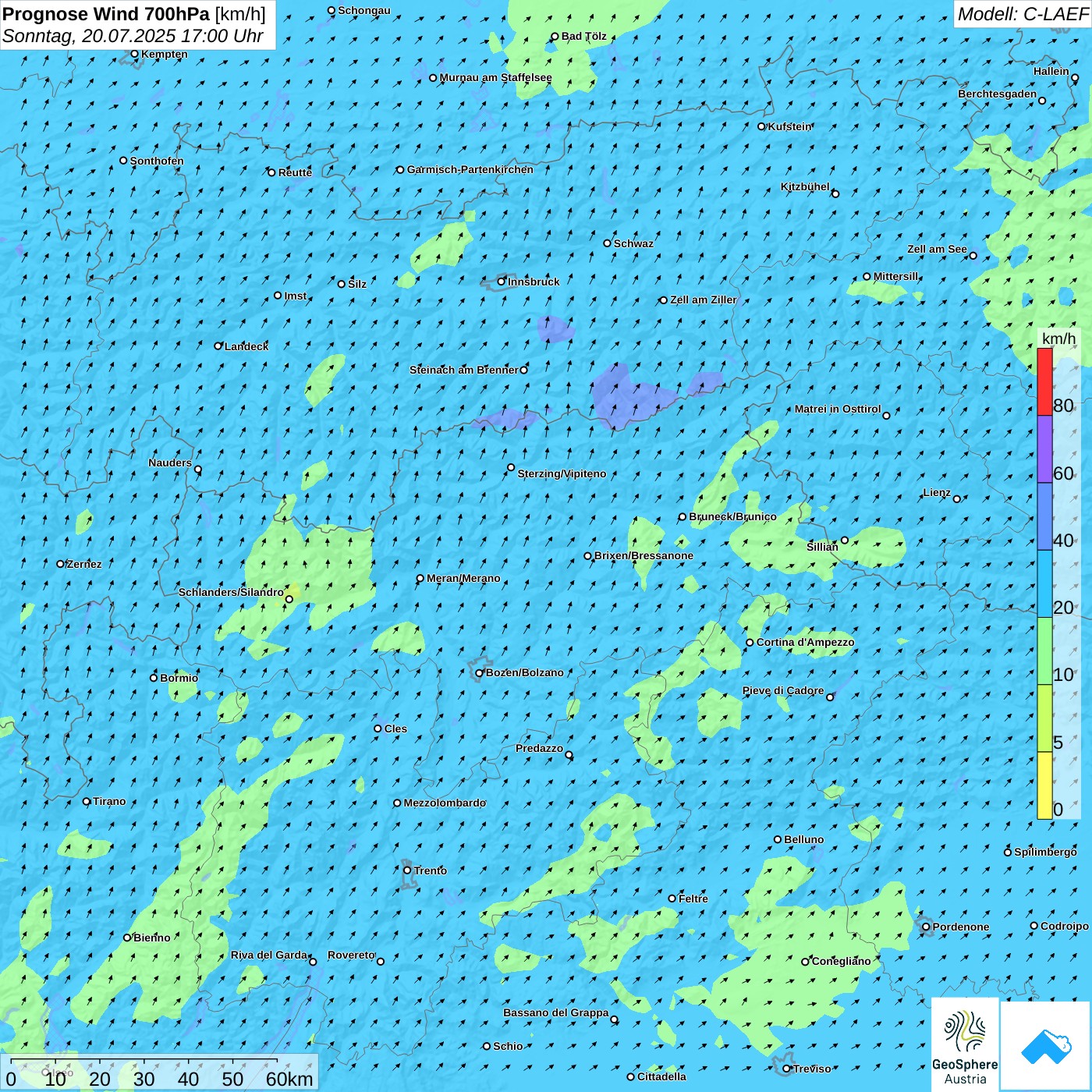Click the 'Steinach am Brenner' label
The height and width of the screenshot is (1092, 1092).
coord(464,370)
